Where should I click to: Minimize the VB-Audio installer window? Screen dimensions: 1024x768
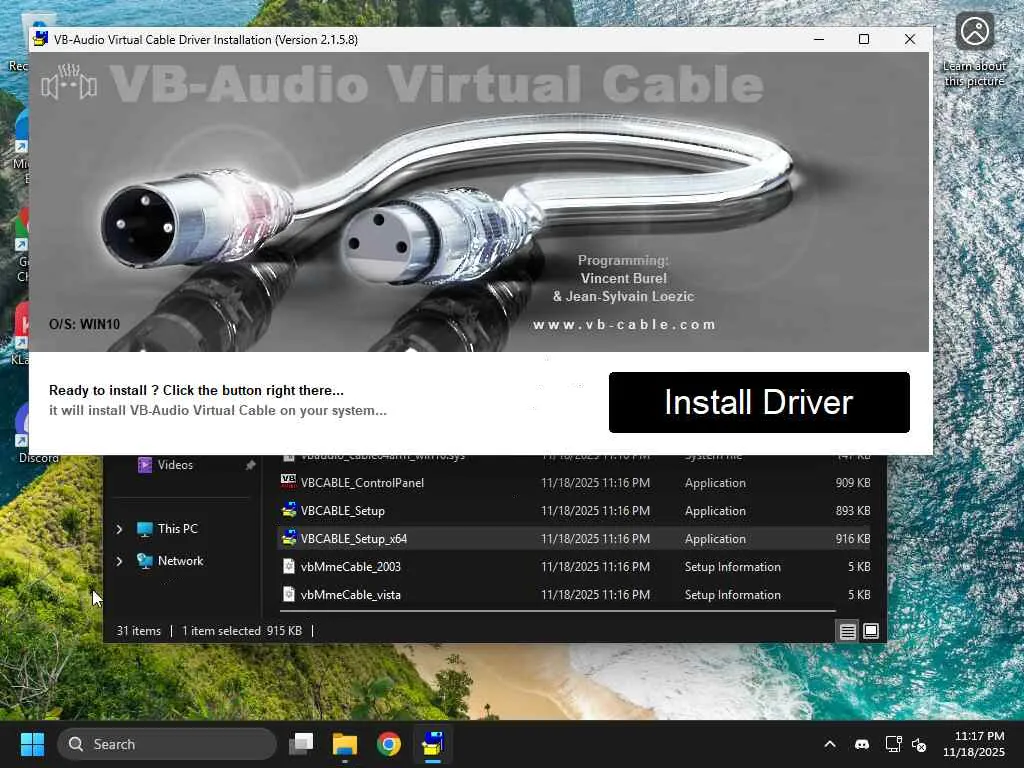819,39
